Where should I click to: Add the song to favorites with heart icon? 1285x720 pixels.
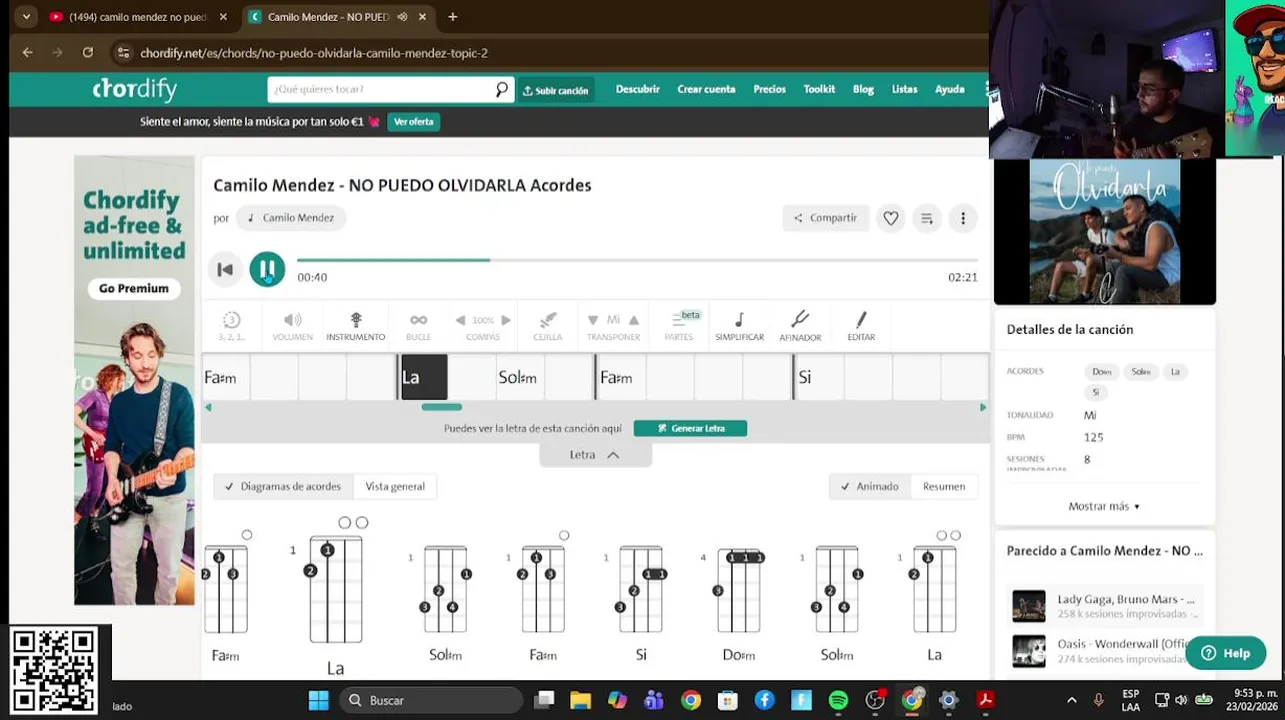[891, 218]
